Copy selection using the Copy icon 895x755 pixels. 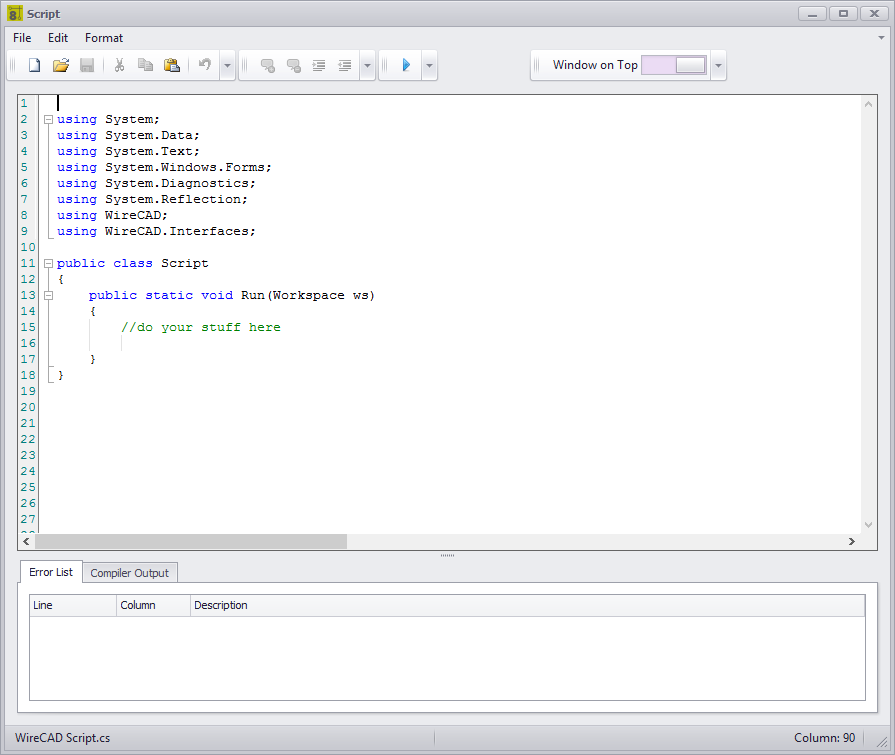tap(146, 65)
